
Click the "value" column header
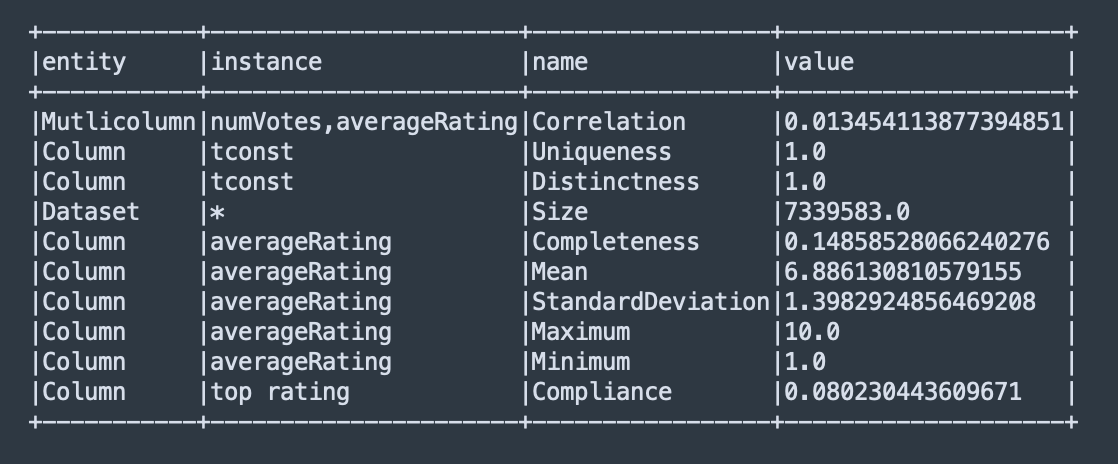(819, 62)
